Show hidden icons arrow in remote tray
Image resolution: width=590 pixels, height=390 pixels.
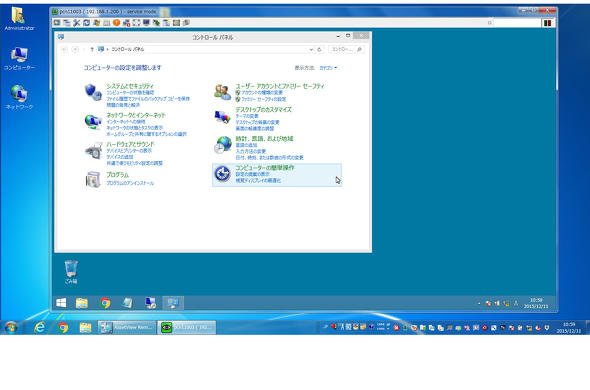tap(479, 303)
